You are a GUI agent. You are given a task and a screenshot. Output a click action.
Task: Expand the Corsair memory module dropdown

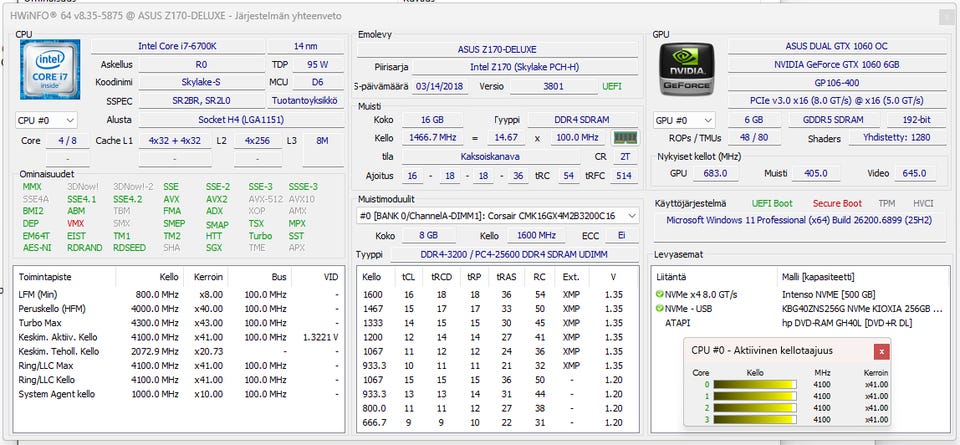[x=632, y=215]
